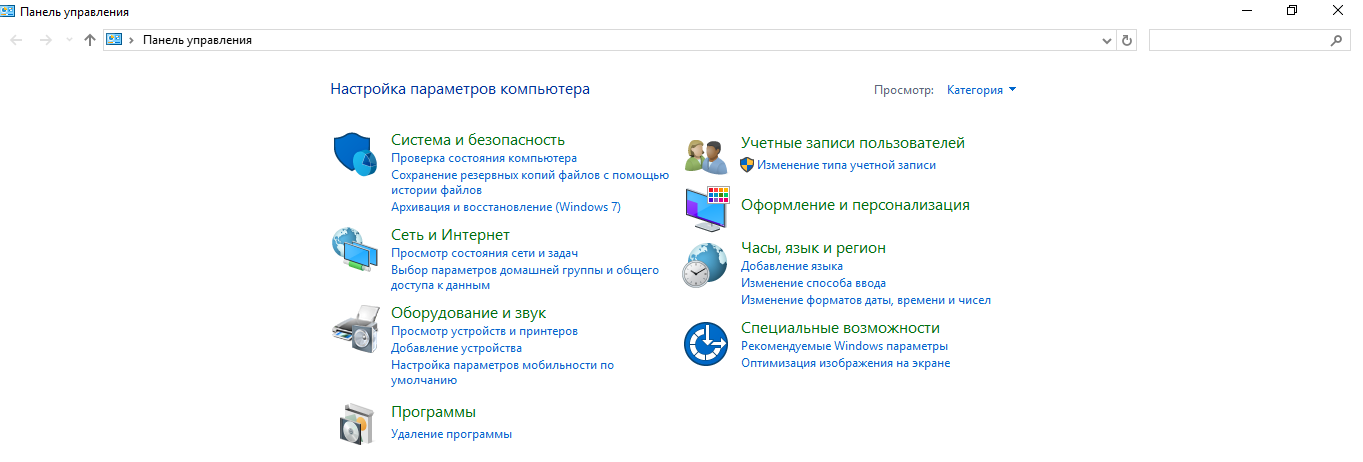Open Hardware and Sound printer icon
The width and height of the screenshot is (1363, 462).
coord(356,329)
